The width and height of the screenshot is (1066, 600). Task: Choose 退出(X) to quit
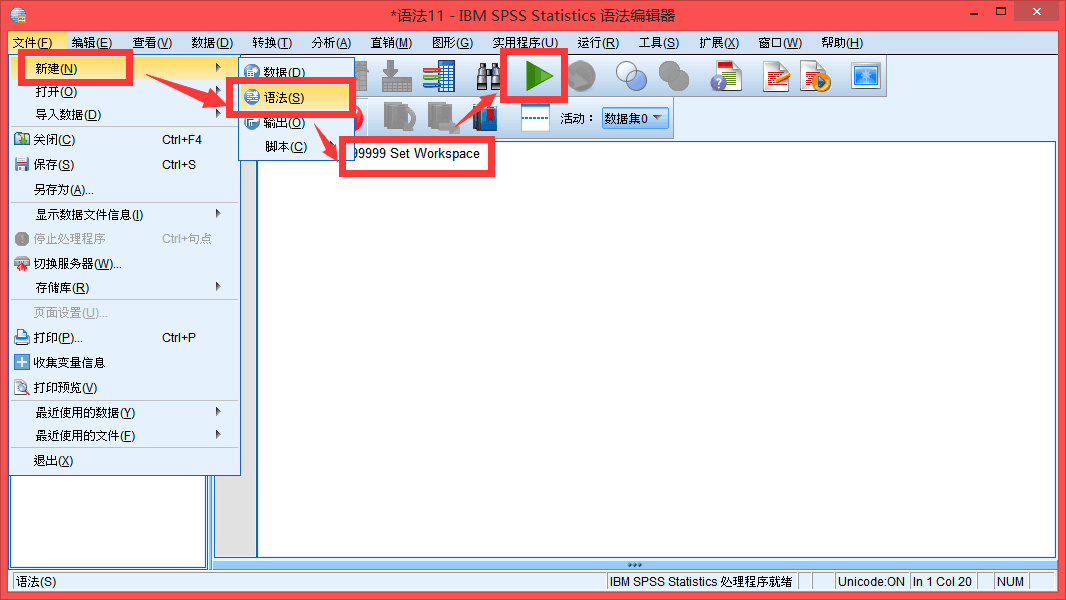click(124, 461)
